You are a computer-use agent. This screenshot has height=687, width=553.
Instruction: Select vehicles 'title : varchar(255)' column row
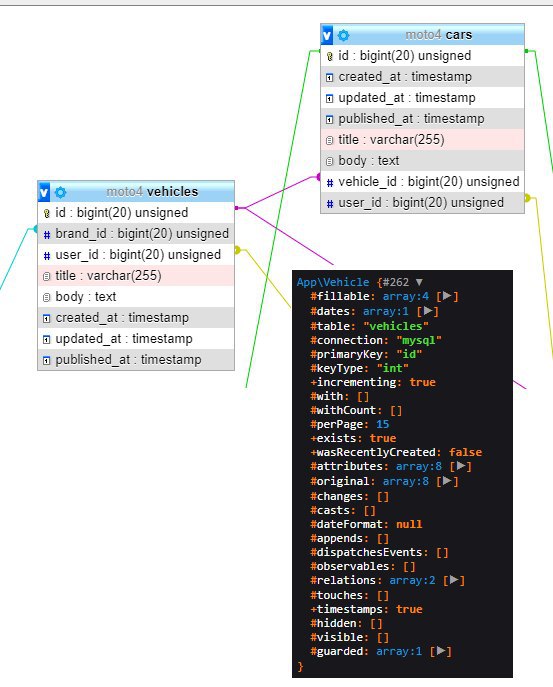click(136, 276)
